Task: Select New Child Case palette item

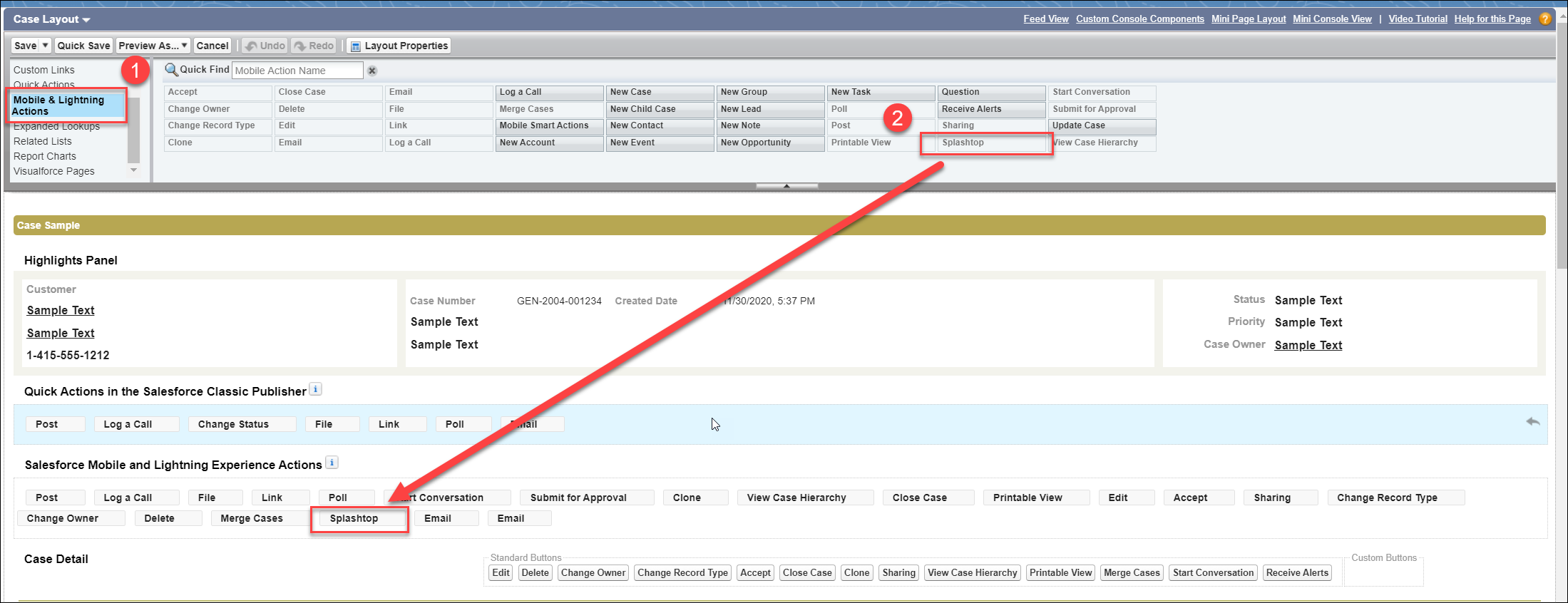Action: 660,109
